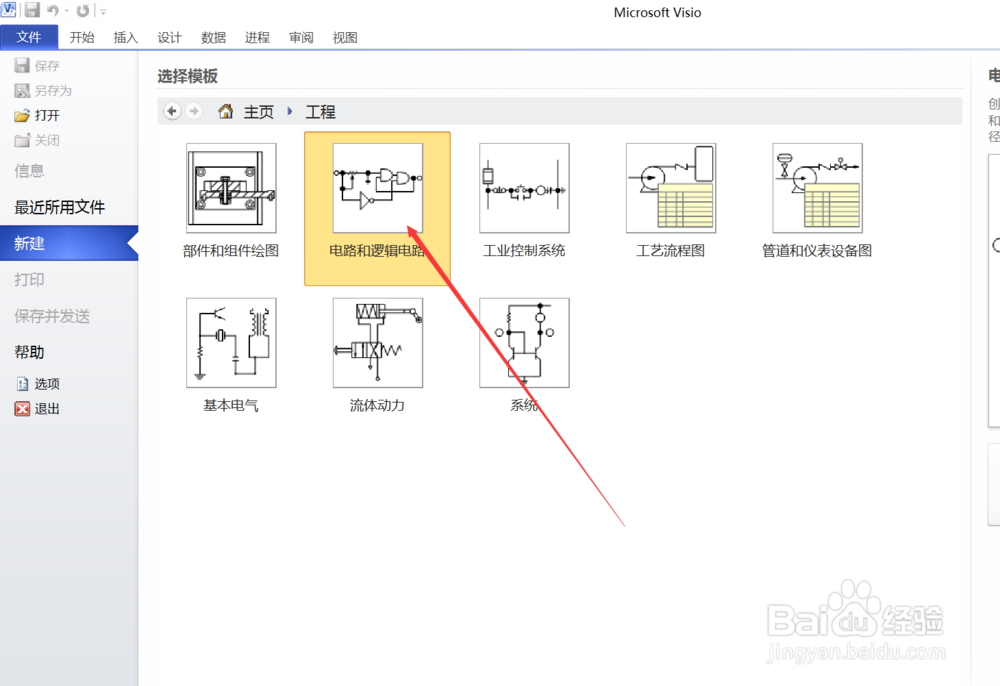The height and width of the screenshot is (686, 1000).
Task: Select the 部件和组件绘图 template thumbnail
Action: pyautogui.click(x=231, y=188)
